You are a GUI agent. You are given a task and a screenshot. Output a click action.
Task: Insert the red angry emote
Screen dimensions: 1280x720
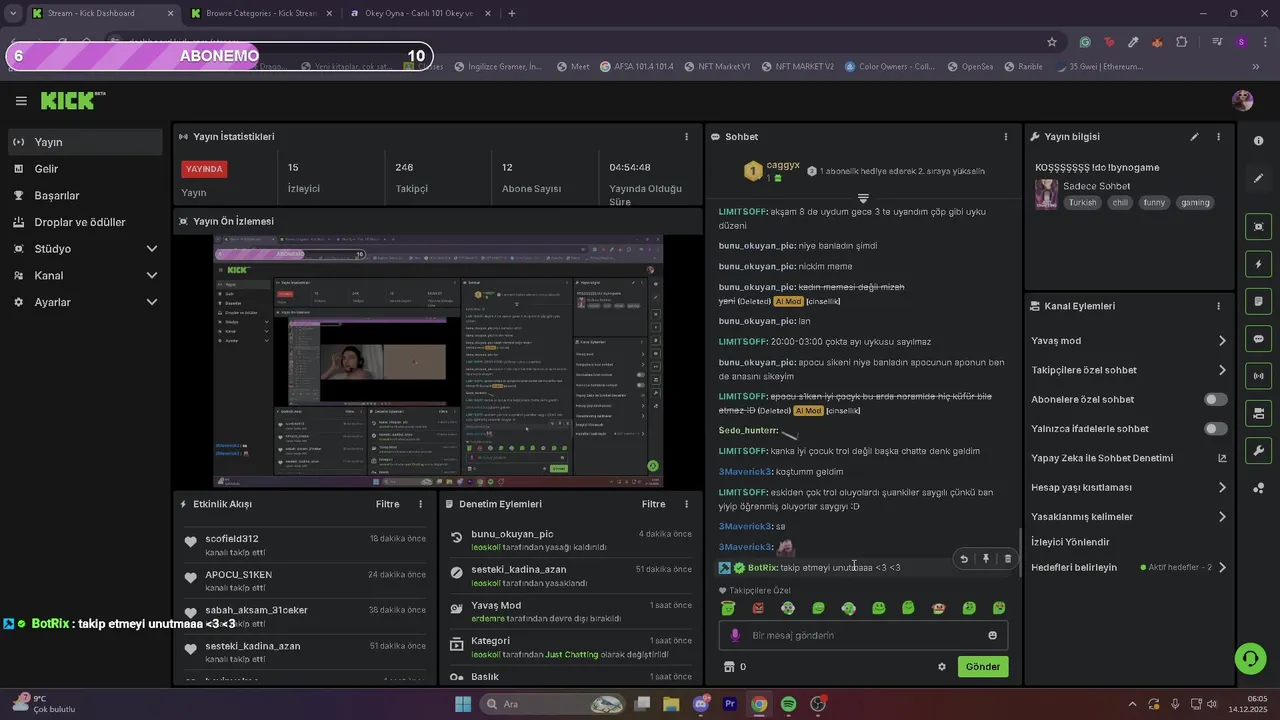[x=758, y=608]
